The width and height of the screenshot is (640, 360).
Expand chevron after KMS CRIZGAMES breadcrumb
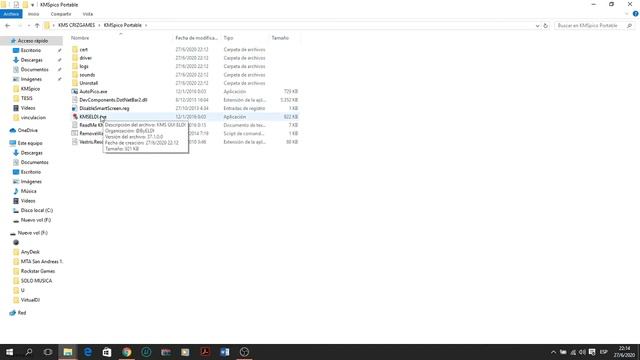coord(99,25)
